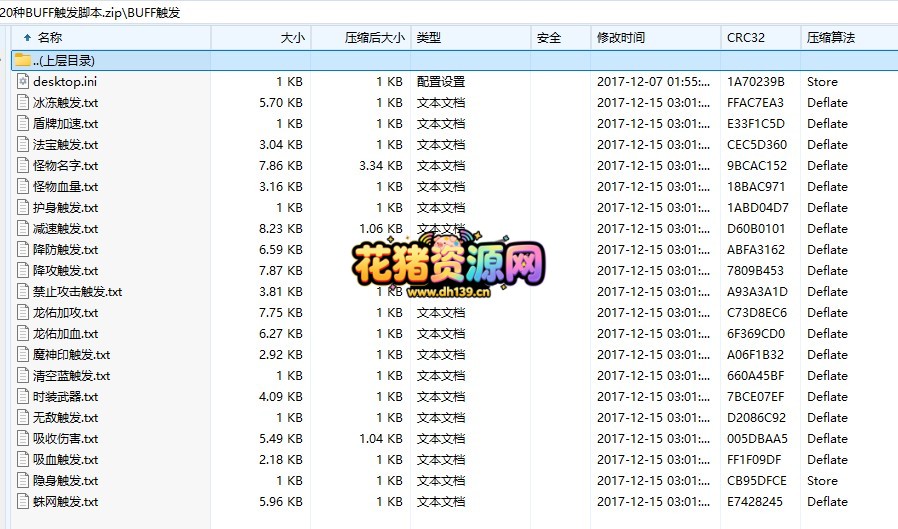Select the file name 禁止攻击触发.txt
Viewport: 898px width, 529px height.
click(x=77, y=292)
